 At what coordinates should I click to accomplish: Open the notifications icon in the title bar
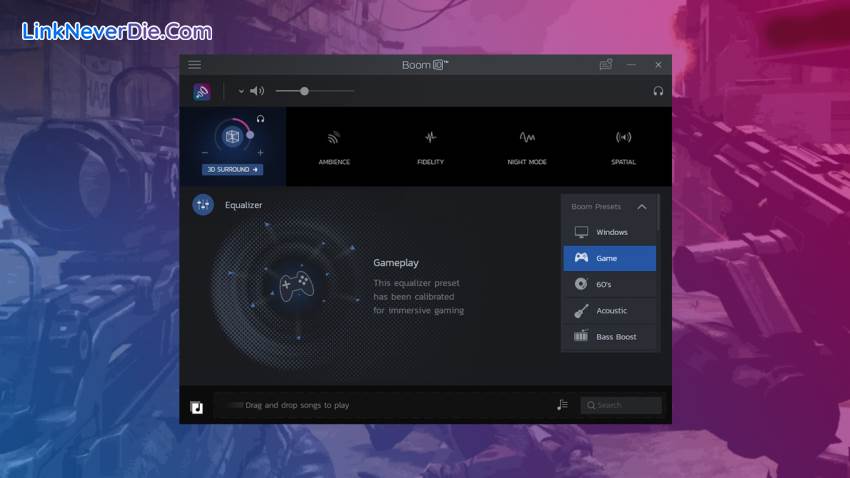tap(605, 65)
